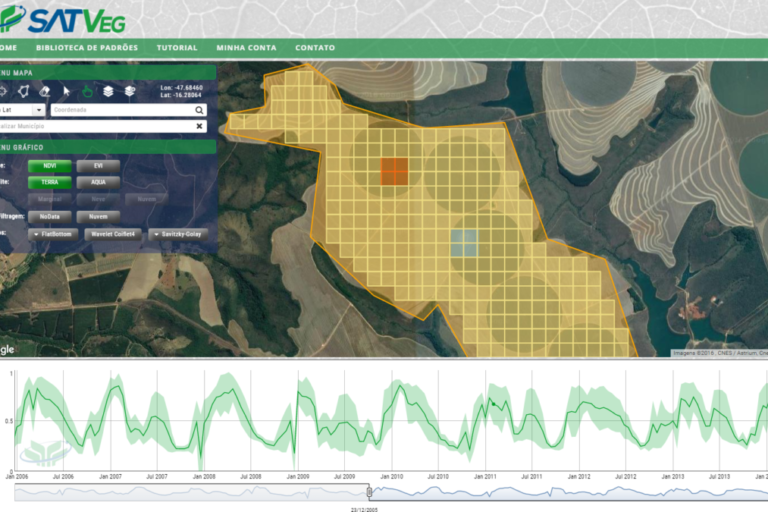Image resolution: width=768 pixels, height=512 pixels.
Task: Open the map layers stack icon
Action: click(108, 91)
